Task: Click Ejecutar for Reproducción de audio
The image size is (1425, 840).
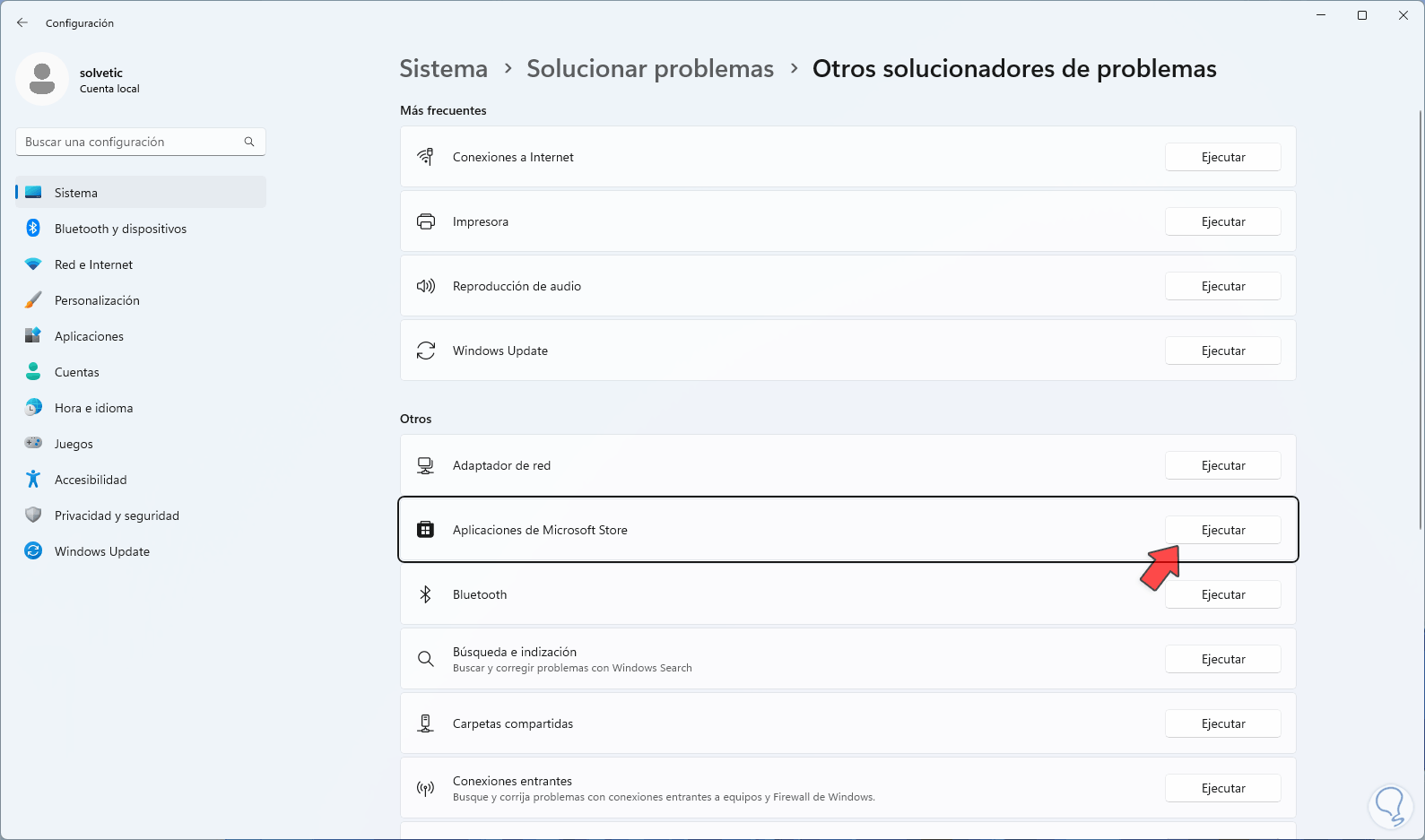Action: (1222, 286)
